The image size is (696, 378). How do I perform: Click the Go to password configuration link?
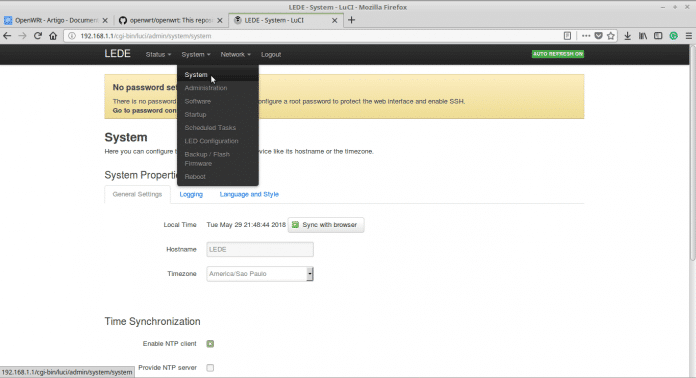pos(145,110)
